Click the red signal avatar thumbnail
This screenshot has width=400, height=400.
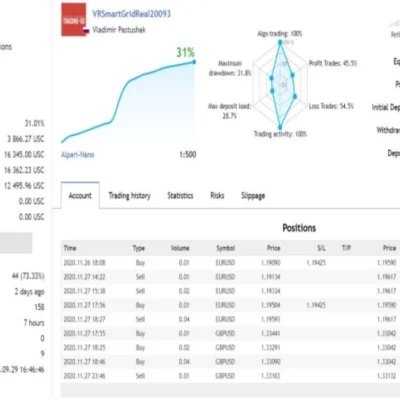point(74,19)
